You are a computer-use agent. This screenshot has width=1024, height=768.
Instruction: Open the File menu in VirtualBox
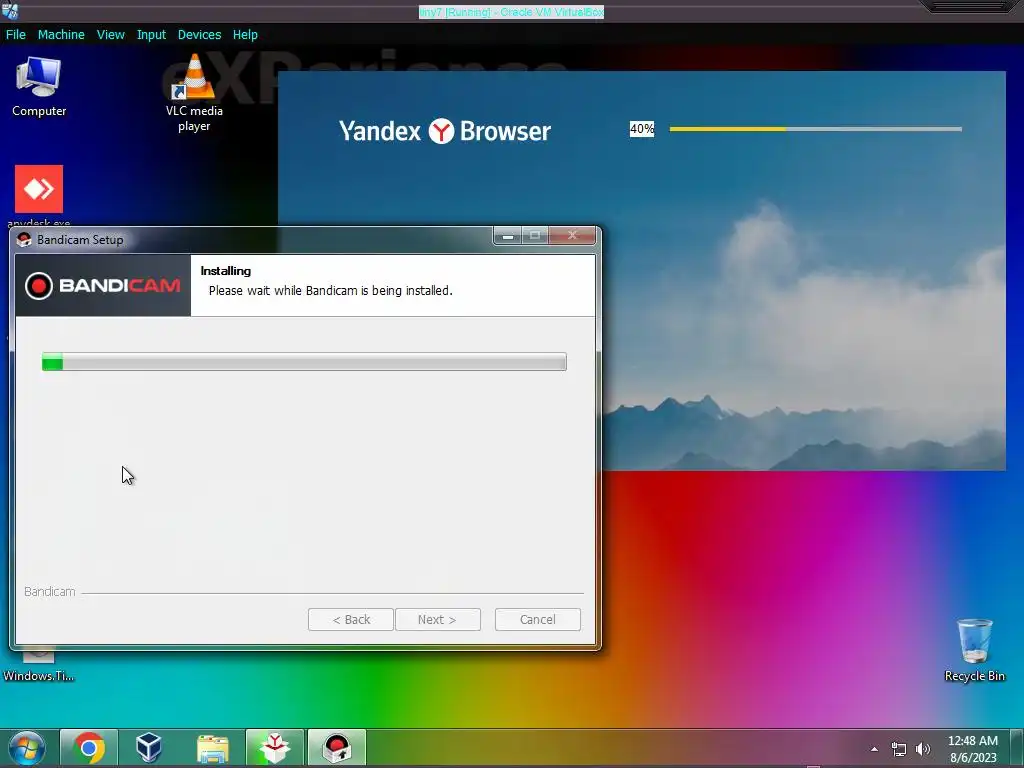16,35
